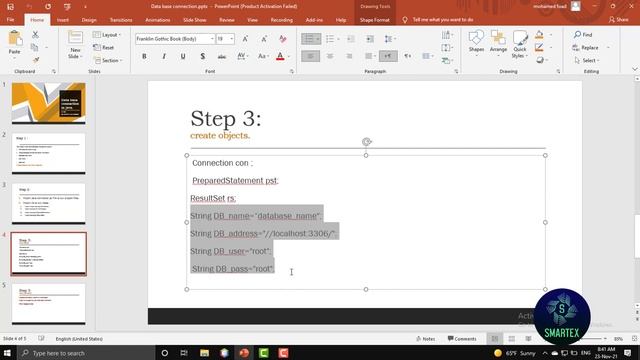Activate the Format Painter brush
640x360 pixels.
(x=35, y=60)
